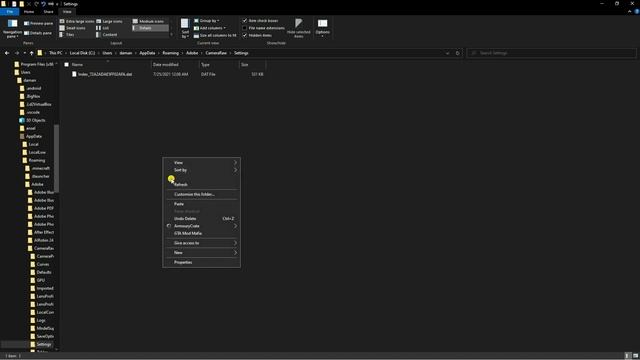Click the refresh icon beside the address bar

click(458, 53)
